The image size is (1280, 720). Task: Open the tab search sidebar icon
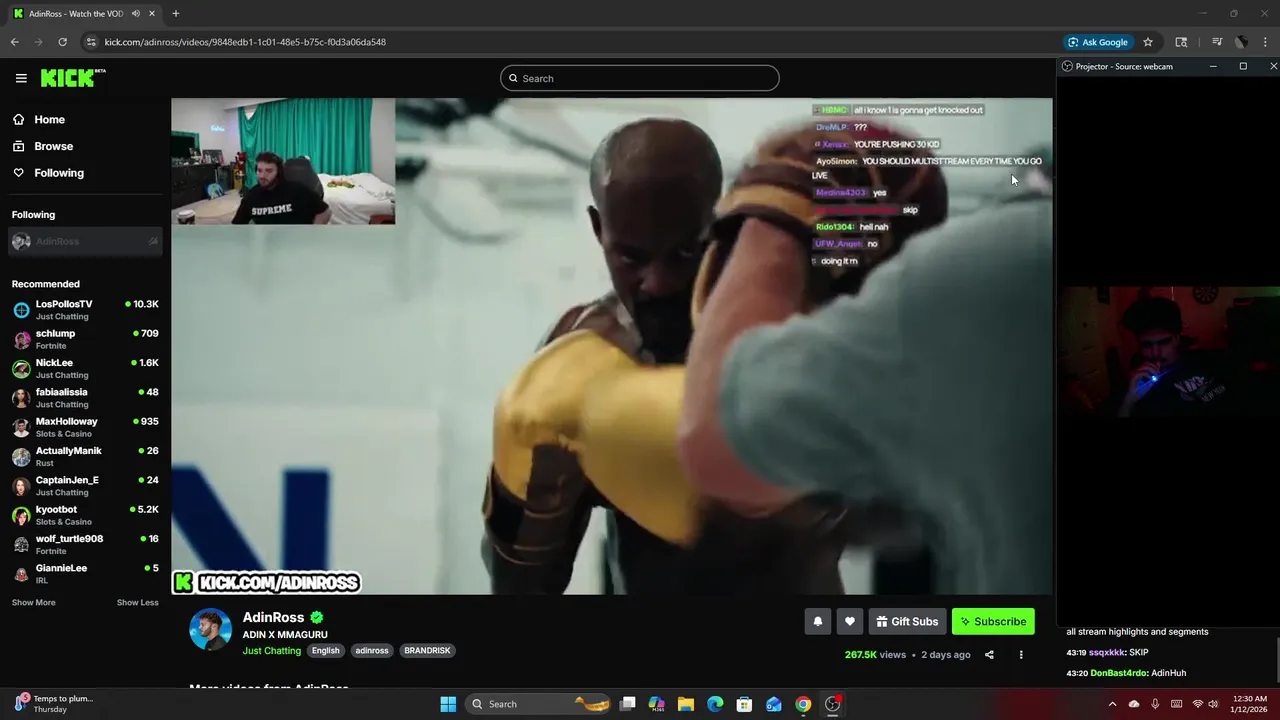pos(1181,42)
